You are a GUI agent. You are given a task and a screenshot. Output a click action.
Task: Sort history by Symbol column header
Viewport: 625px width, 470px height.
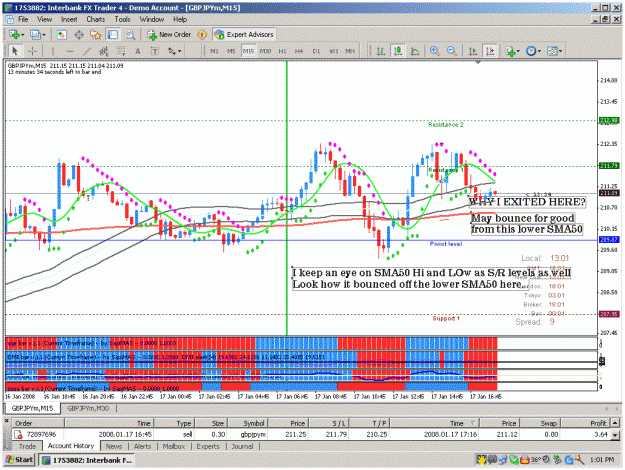click(250, 423)
